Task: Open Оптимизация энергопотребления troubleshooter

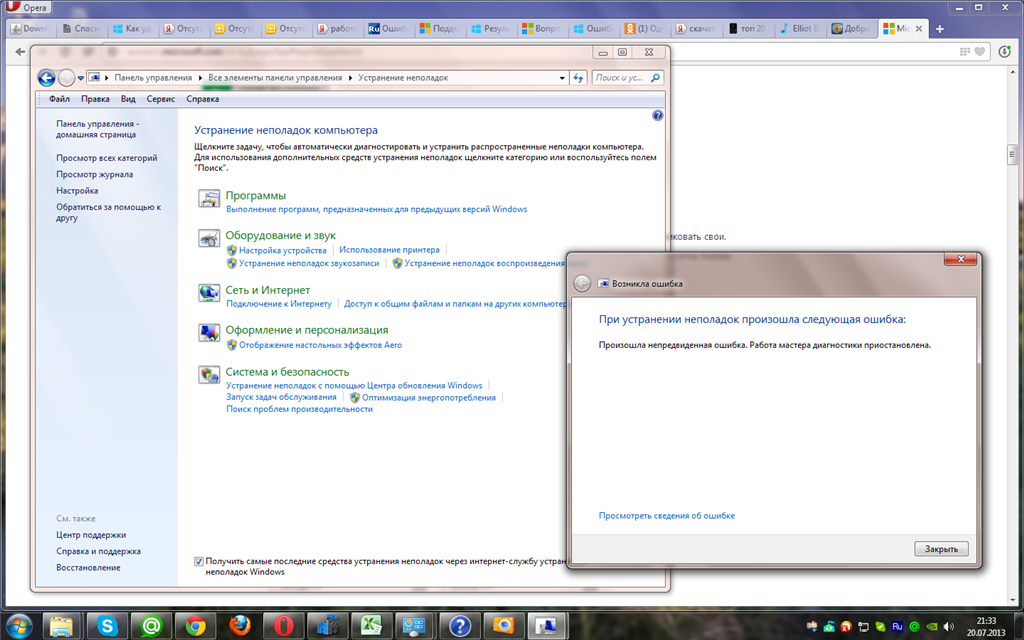Action: pyautogui.click(x=428, y=397)
